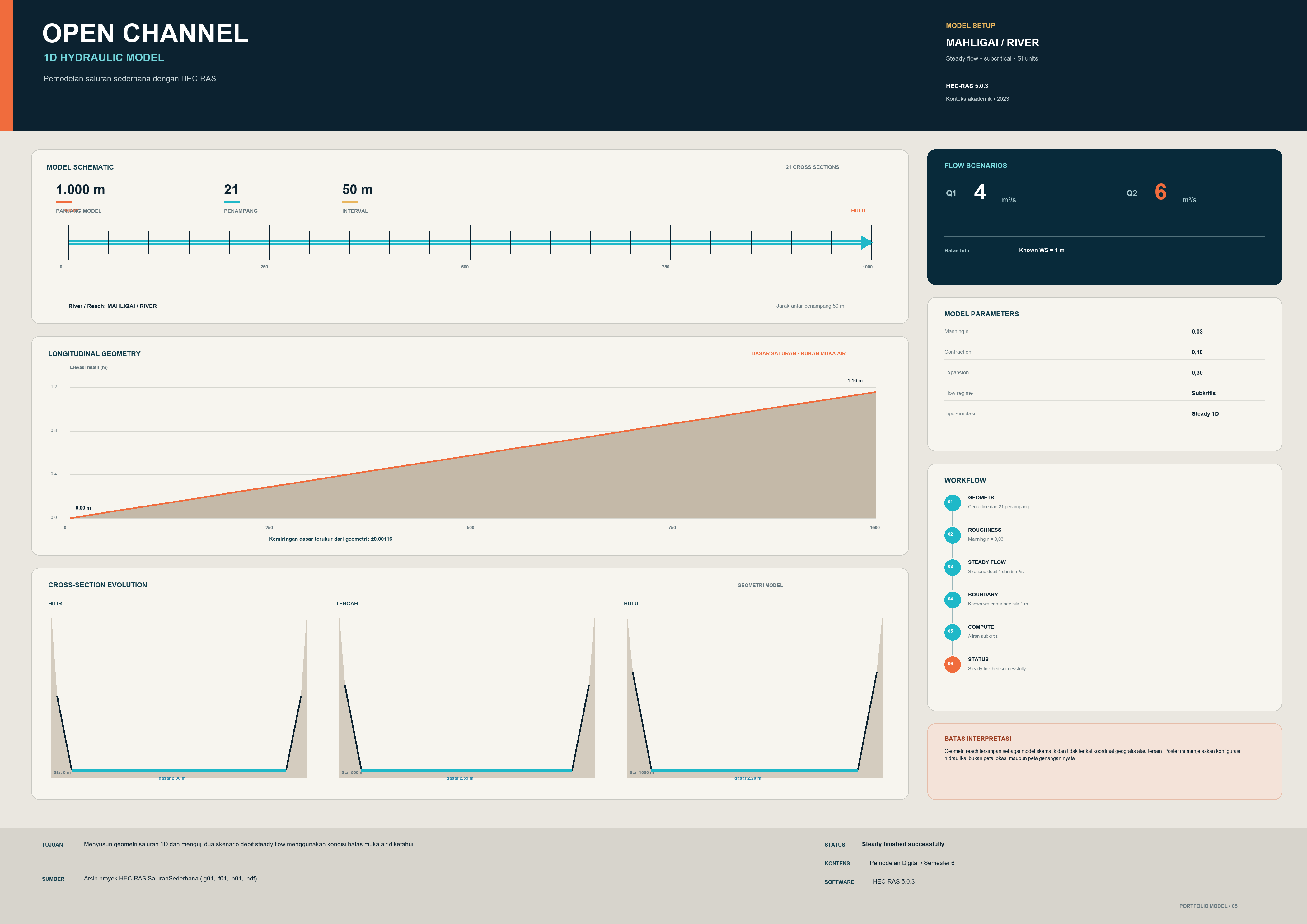Click the 1D HYDRAULIC MODEL subtitle
1307x924 pixels.
coord(104,58)
